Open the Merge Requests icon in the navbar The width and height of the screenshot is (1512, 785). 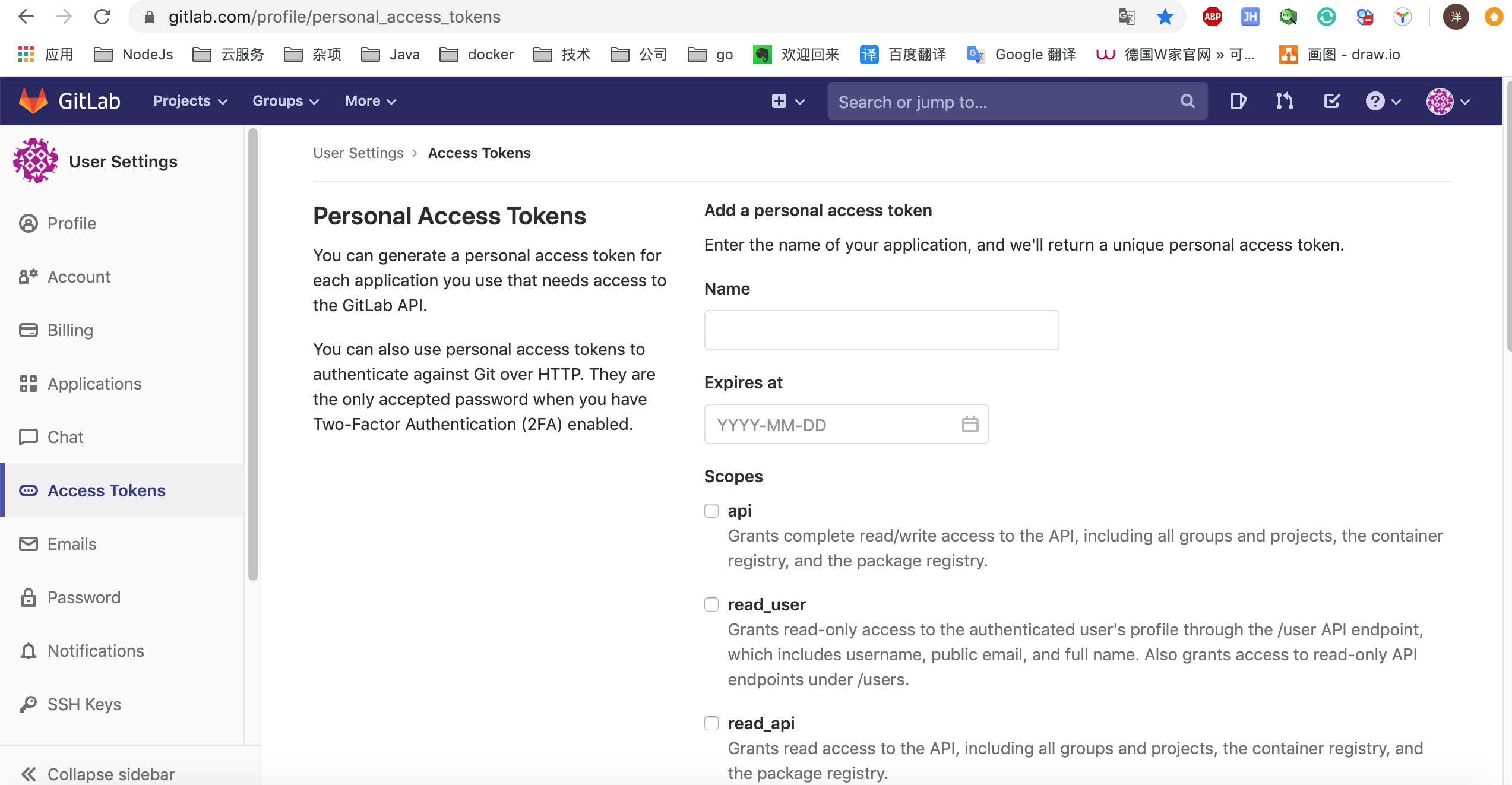point(1285,101)
